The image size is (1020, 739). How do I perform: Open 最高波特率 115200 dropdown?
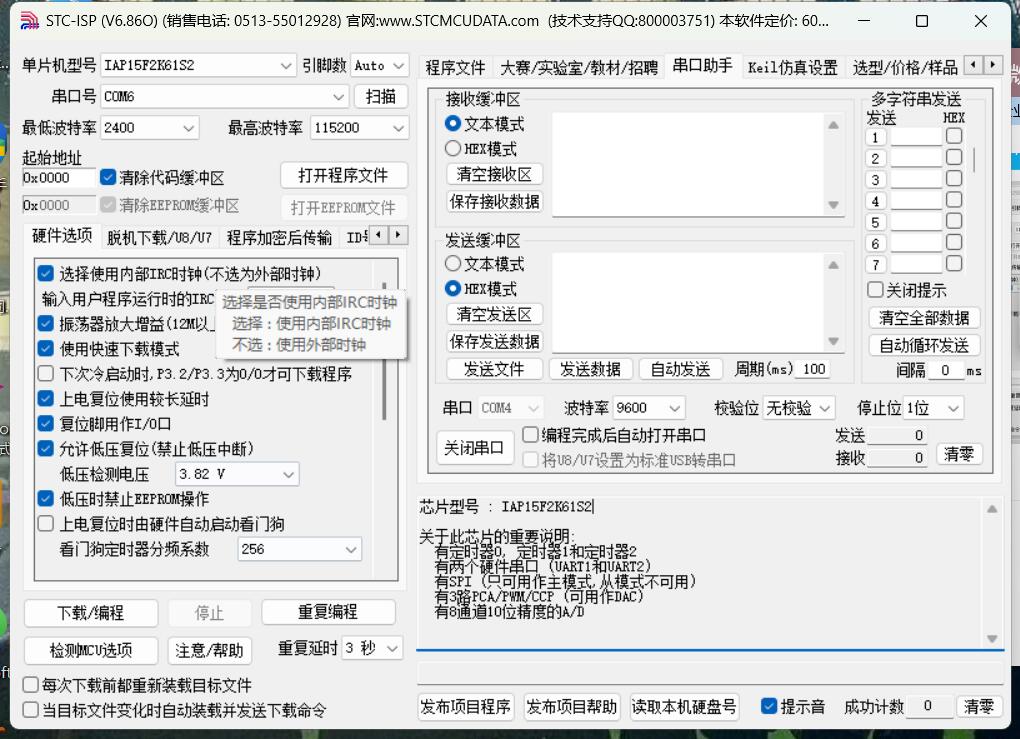(359, 128)
